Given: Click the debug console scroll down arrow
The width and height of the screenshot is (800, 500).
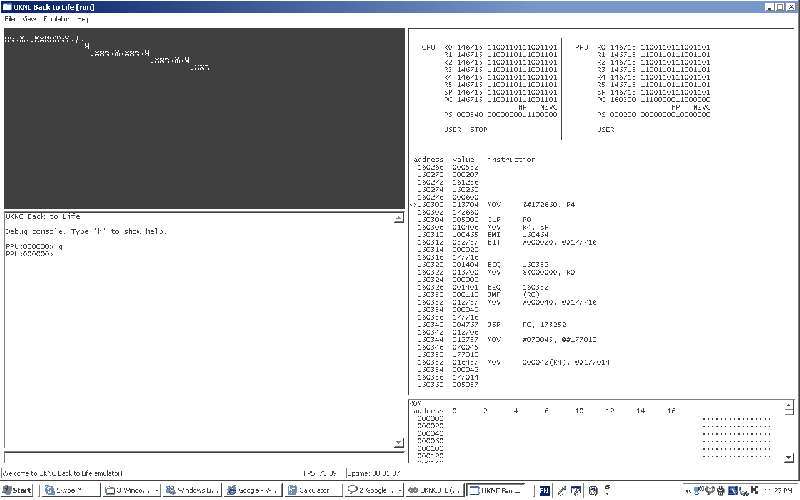Looking at the screenshot, I should [399, 443].
